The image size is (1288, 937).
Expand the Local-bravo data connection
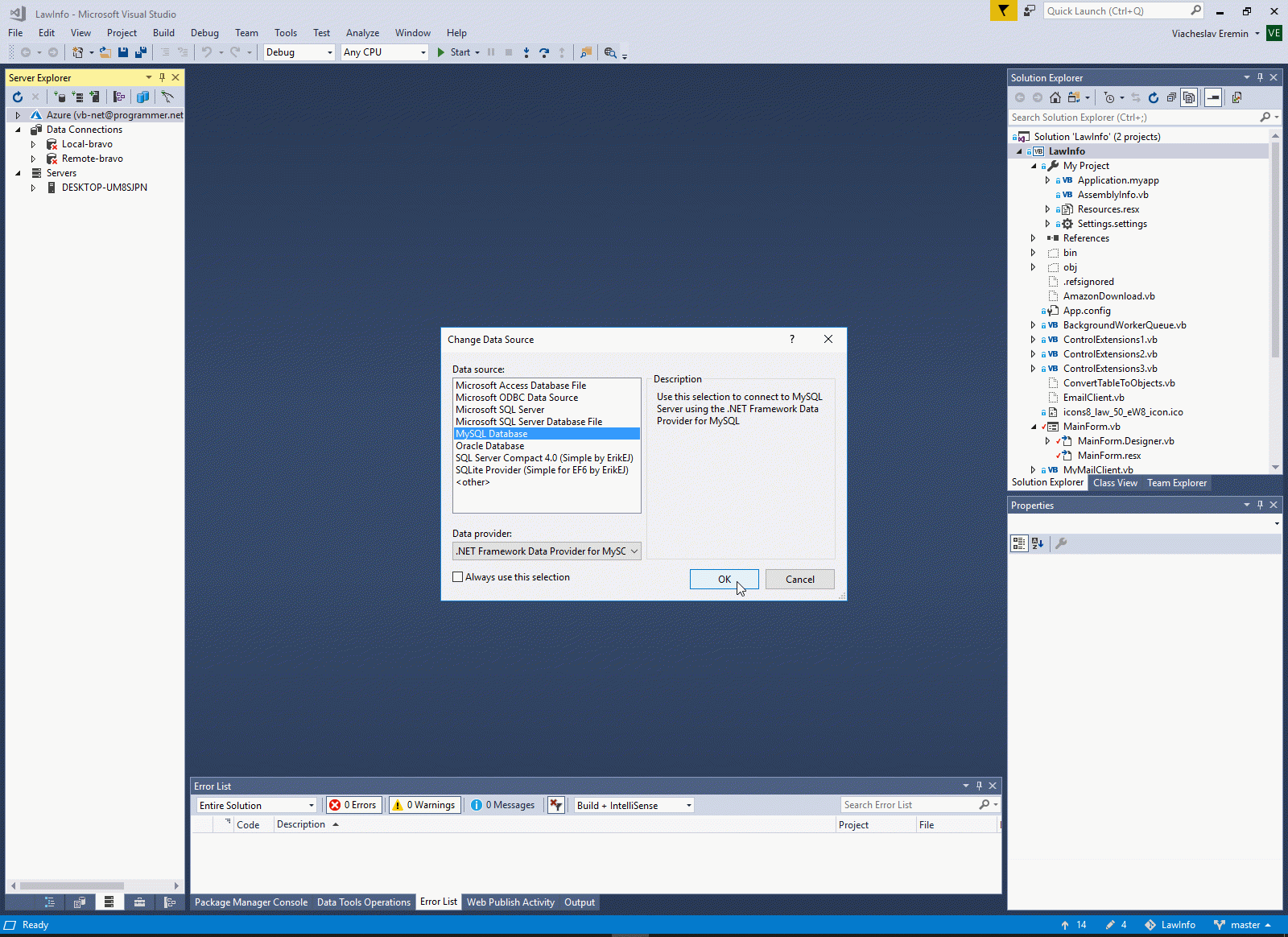coord(33,144)
